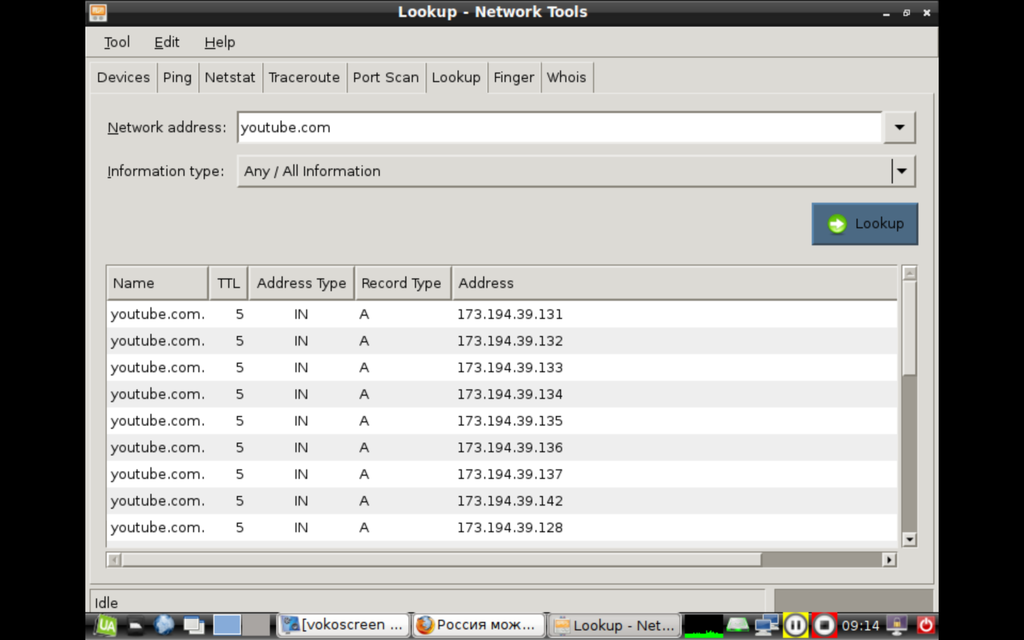The width and height of the screenshot is (1024, 640).
Task: Select the row with address 173.194.39.137
Action: pos(502,475)
